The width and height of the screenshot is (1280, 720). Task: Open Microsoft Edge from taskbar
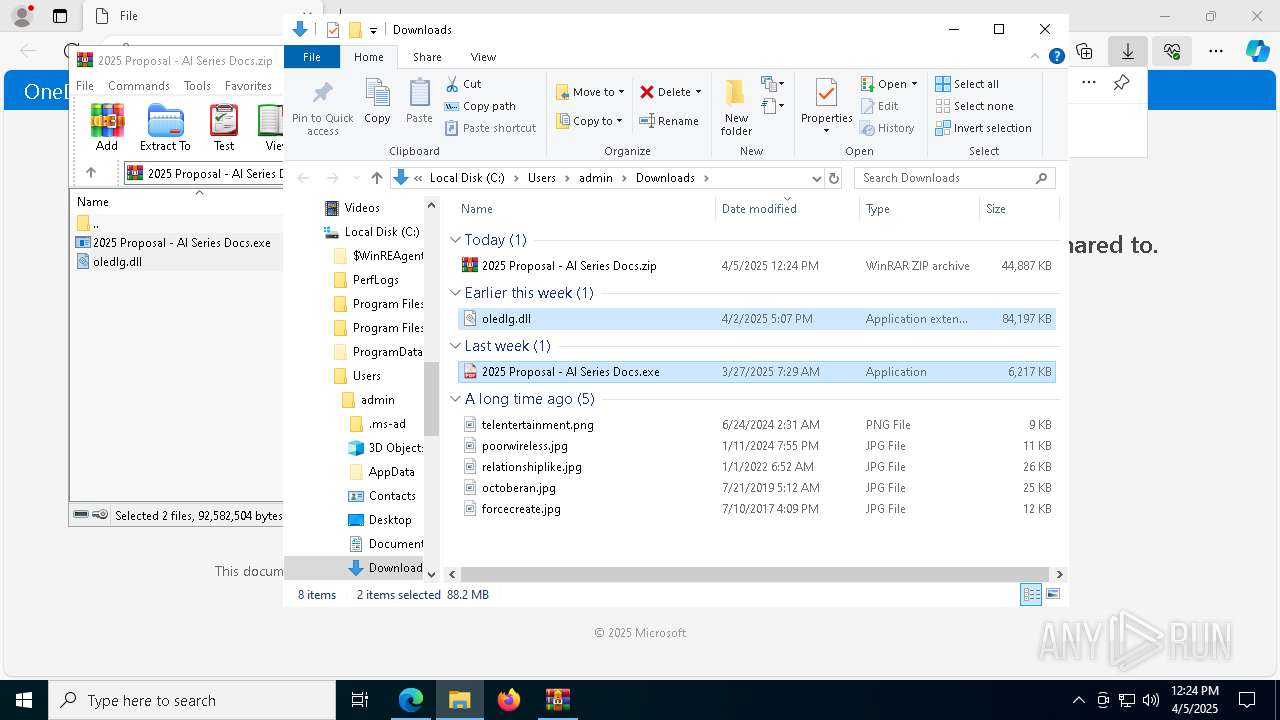[411, 700]
